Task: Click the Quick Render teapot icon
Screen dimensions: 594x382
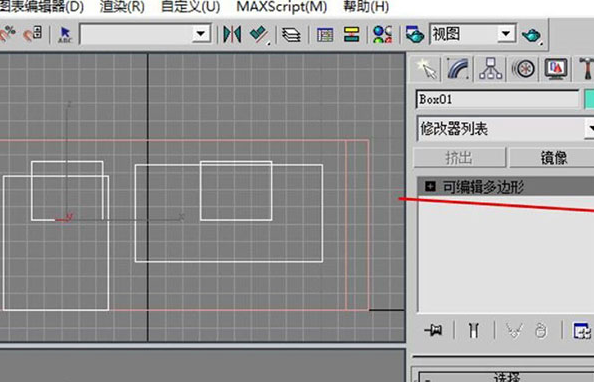Action: [531, 35]
